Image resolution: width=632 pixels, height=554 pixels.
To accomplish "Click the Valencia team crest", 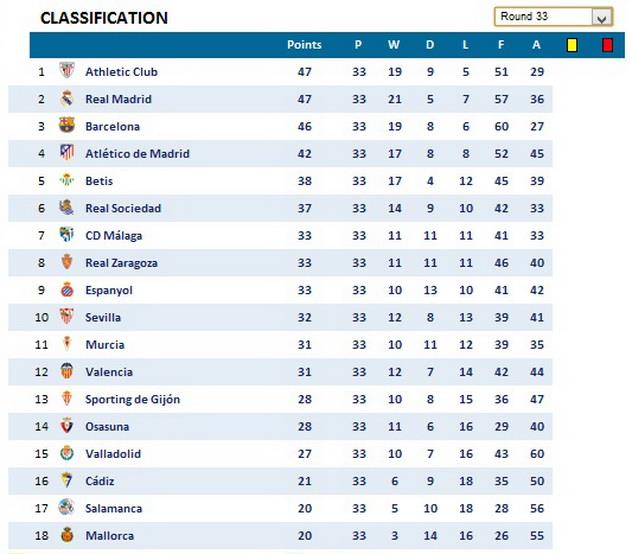I will click(x=67, y=371).
